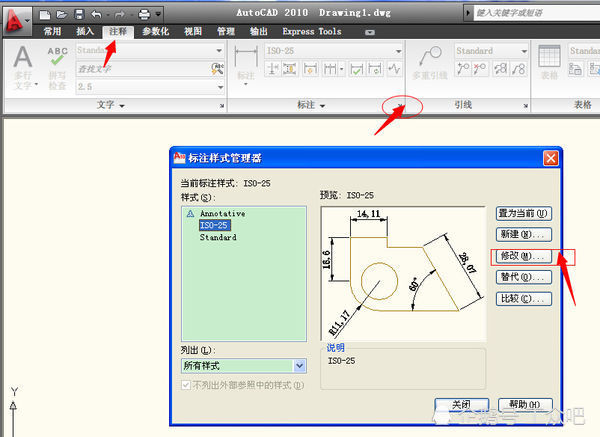600x437 pixels.
Task: Open the multileader style Standard dropdown
Action: pos(524,51)
